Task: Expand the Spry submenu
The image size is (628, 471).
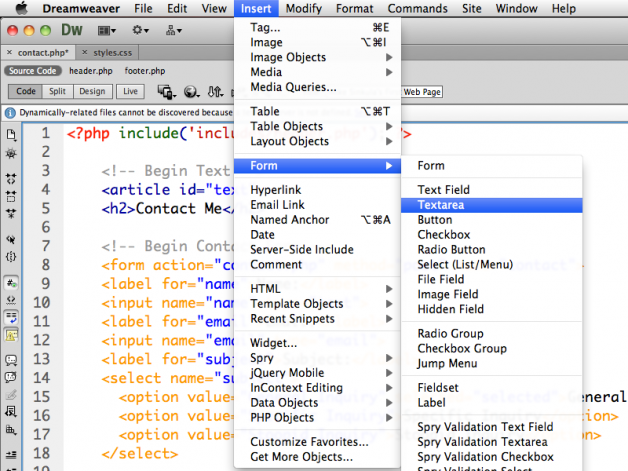Action: point(317,358)
